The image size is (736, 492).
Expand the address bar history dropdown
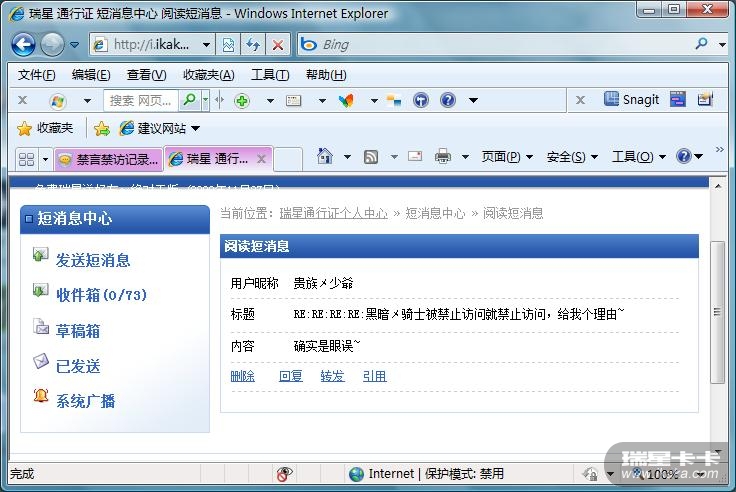coord(207,45)
